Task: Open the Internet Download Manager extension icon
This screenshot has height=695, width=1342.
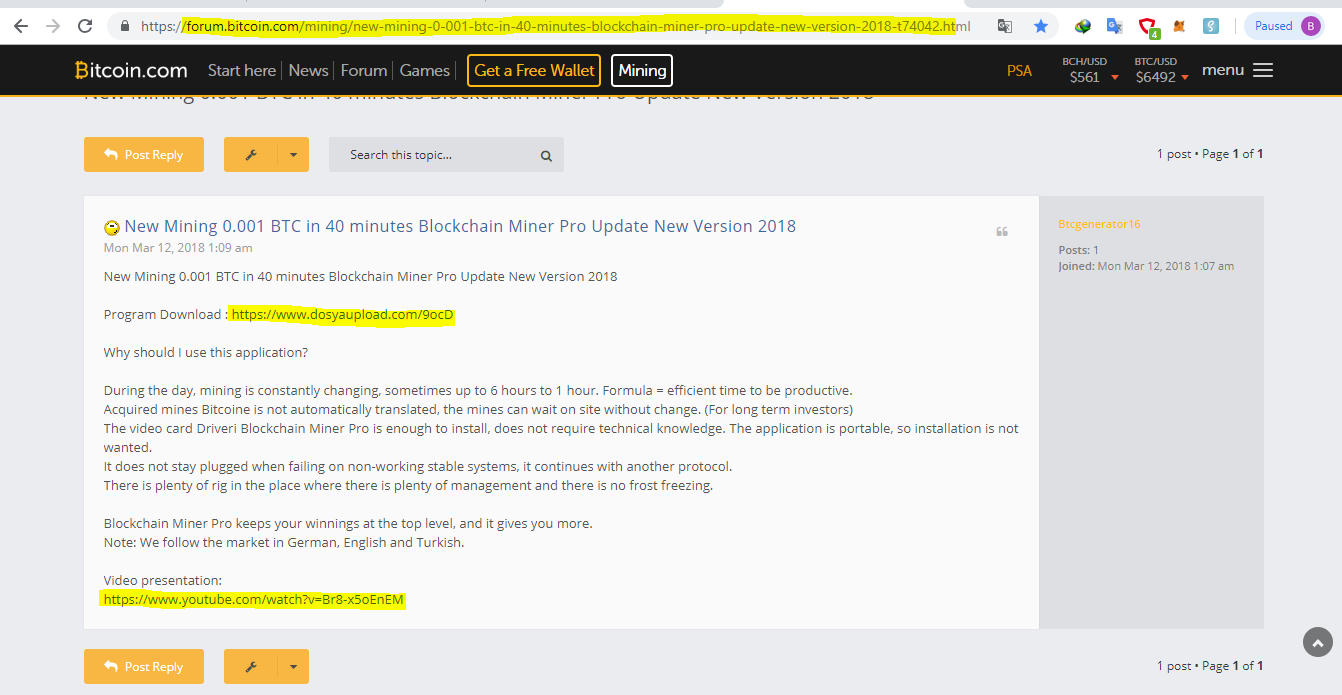Action: point(1082,27)
